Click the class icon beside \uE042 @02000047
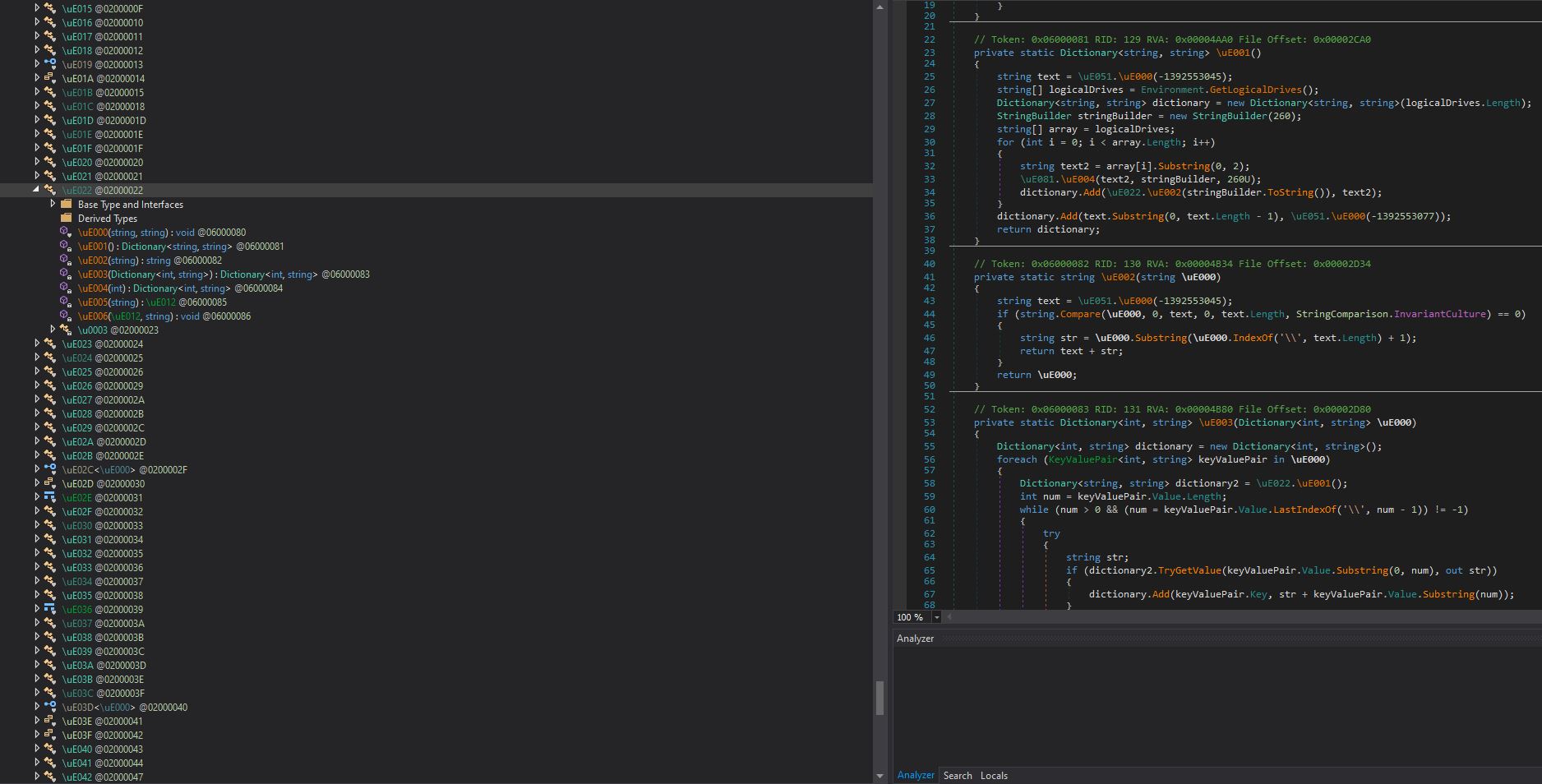 (x=50, y=777)
